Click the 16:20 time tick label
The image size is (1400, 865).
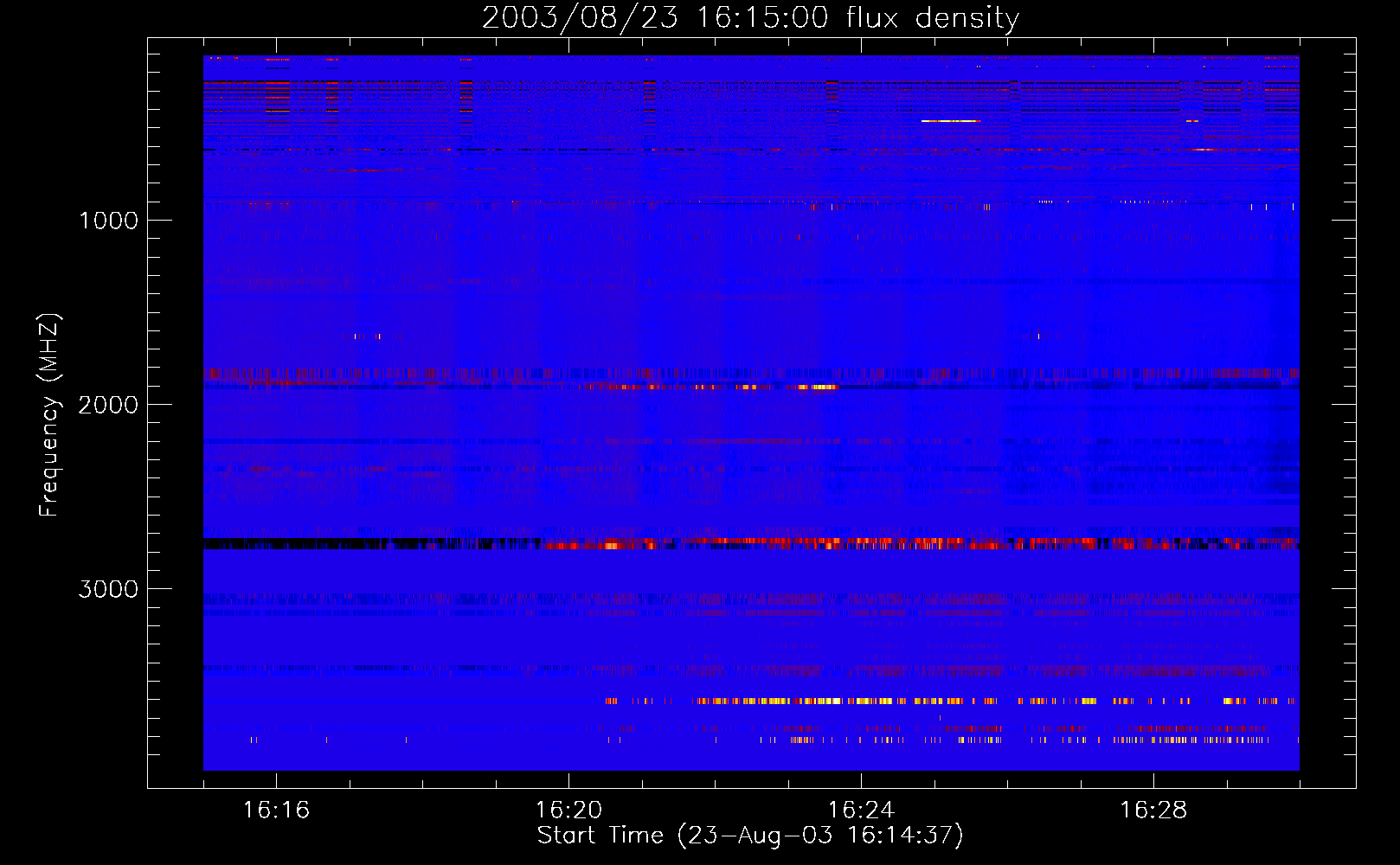(x=568, y=811)
